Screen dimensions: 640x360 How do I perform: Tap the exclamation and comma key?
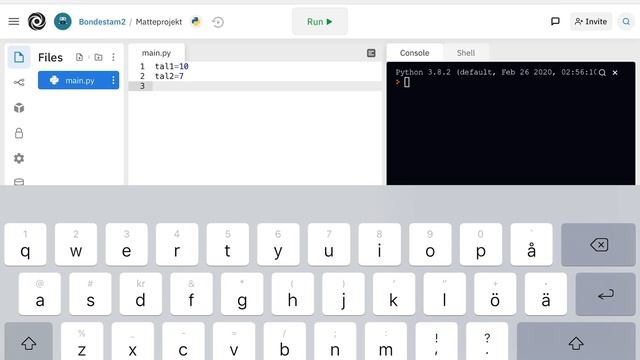point(436,342)
